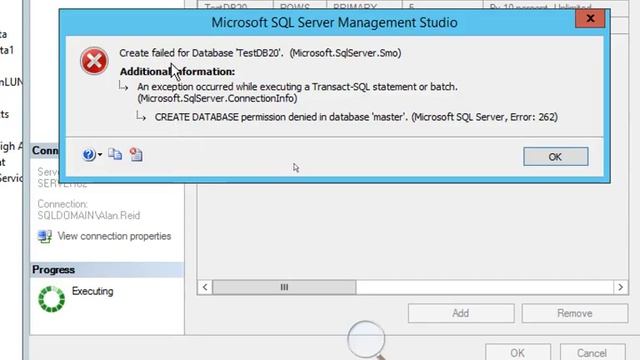The width and height of the screenshot is (640, 360).
Task: Click the horizontal scrollbar right arrow
Action: click(x=620, y=287)
